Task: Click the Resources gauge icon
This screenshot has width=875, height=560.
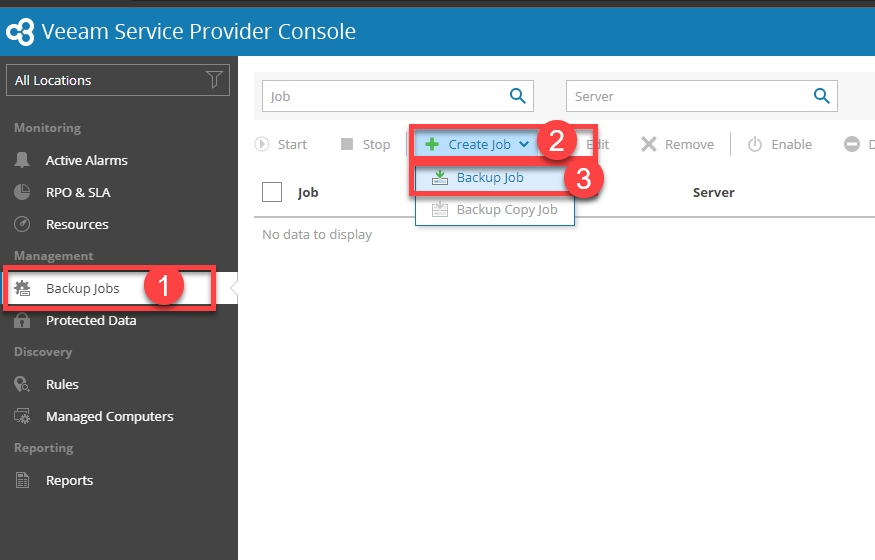Action: (x=23, y=224)
